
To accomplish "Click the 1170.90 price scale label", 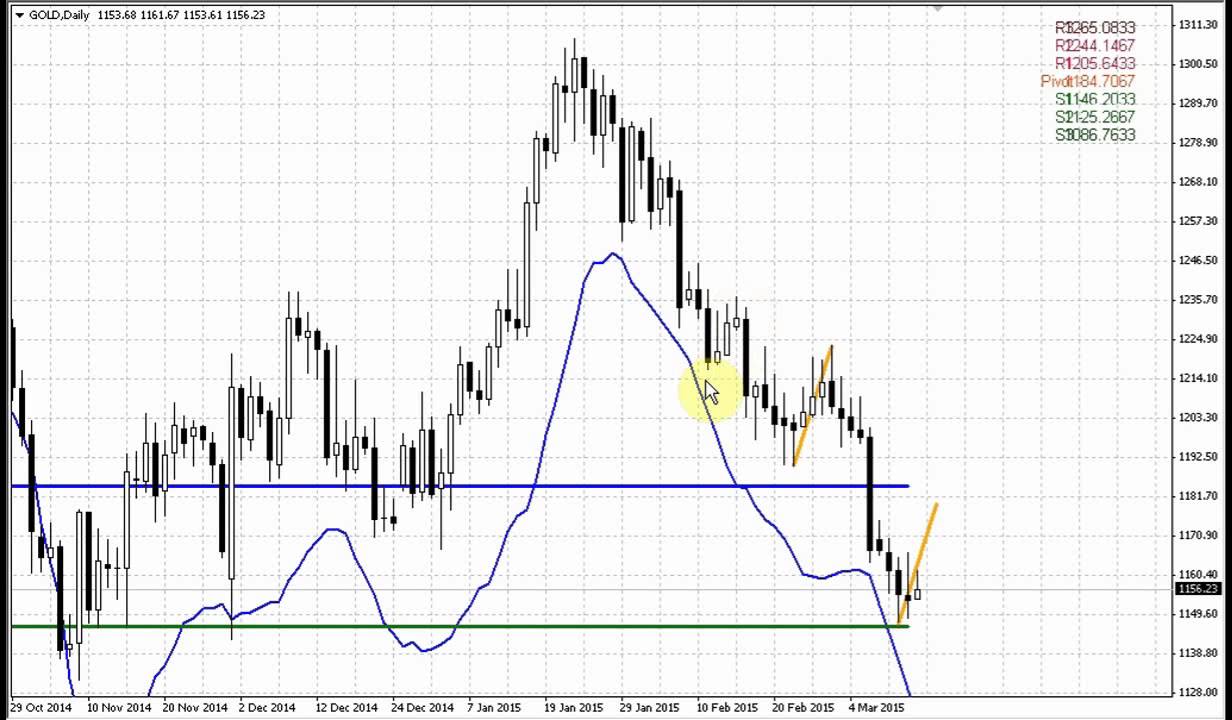I will (x=1198, y=535).
